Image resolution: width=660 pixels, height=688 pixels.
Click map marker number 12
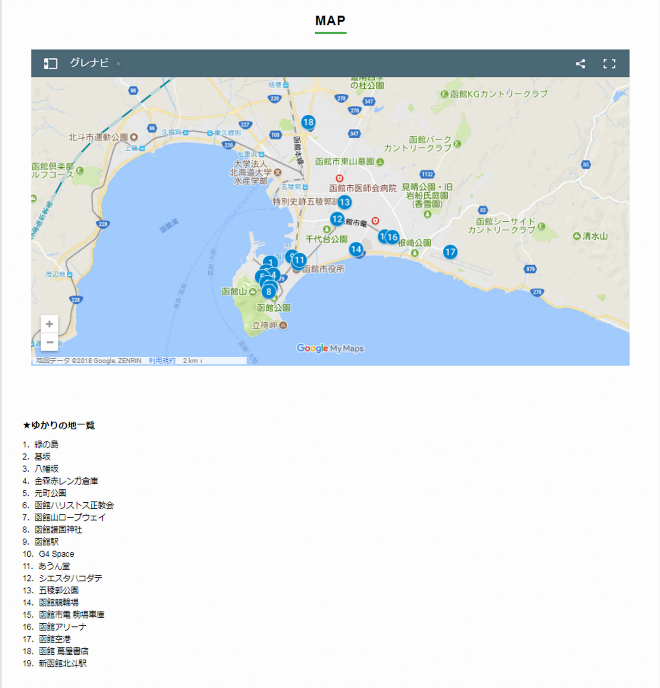click(x=337, y=219)
